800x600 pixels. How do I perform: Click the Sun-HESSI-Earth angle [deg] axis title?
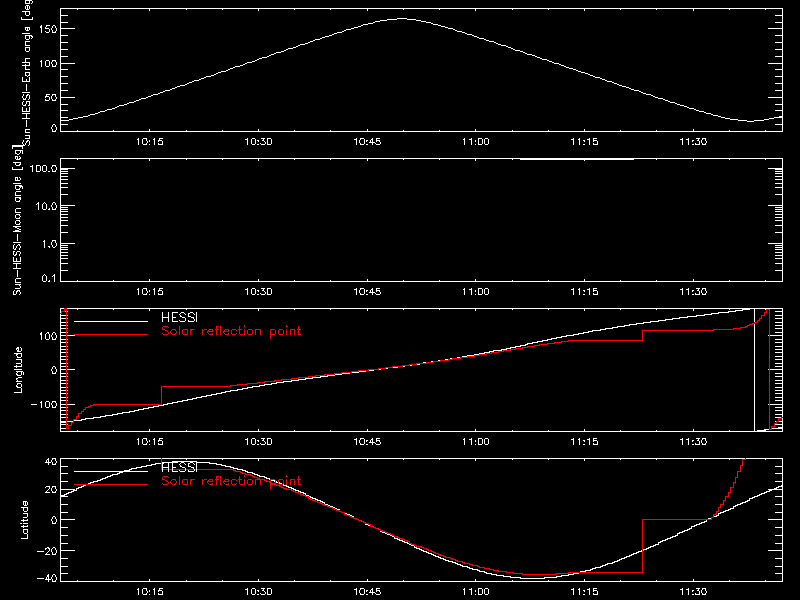[27, 73]
